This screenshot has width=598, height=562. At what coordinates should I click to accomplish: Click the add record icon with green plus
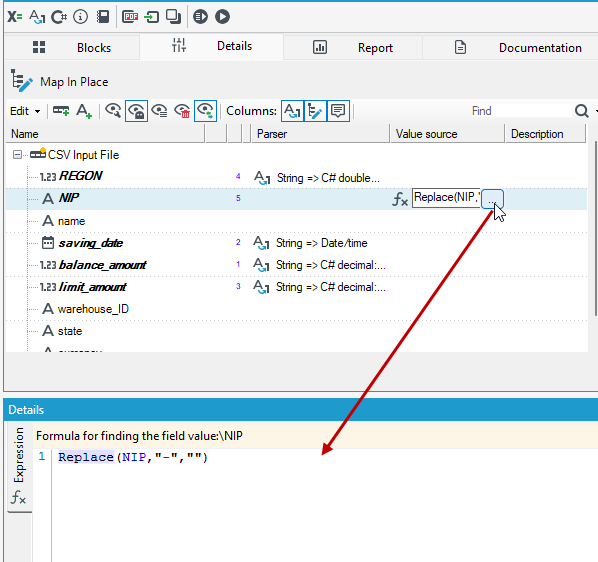[x=61, y=111]
